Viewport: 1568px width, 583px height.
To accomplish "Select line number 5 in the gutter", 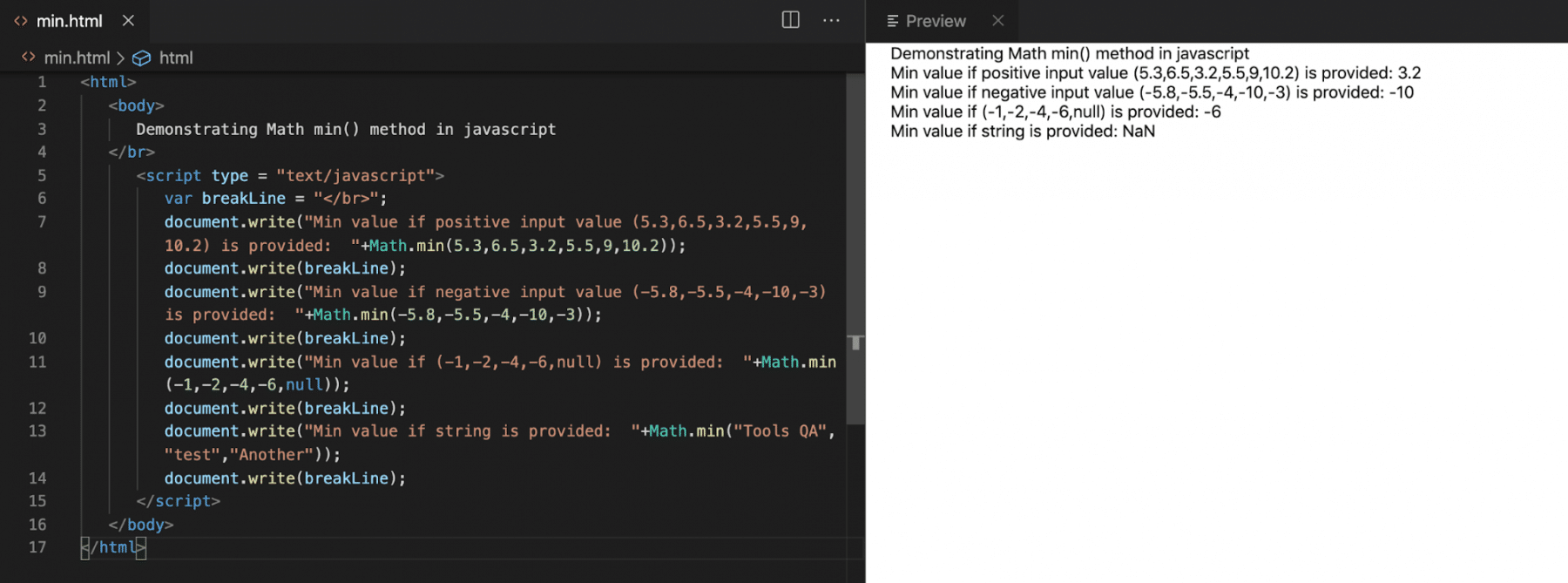I will pyautogui.click(x=41, y=175).
